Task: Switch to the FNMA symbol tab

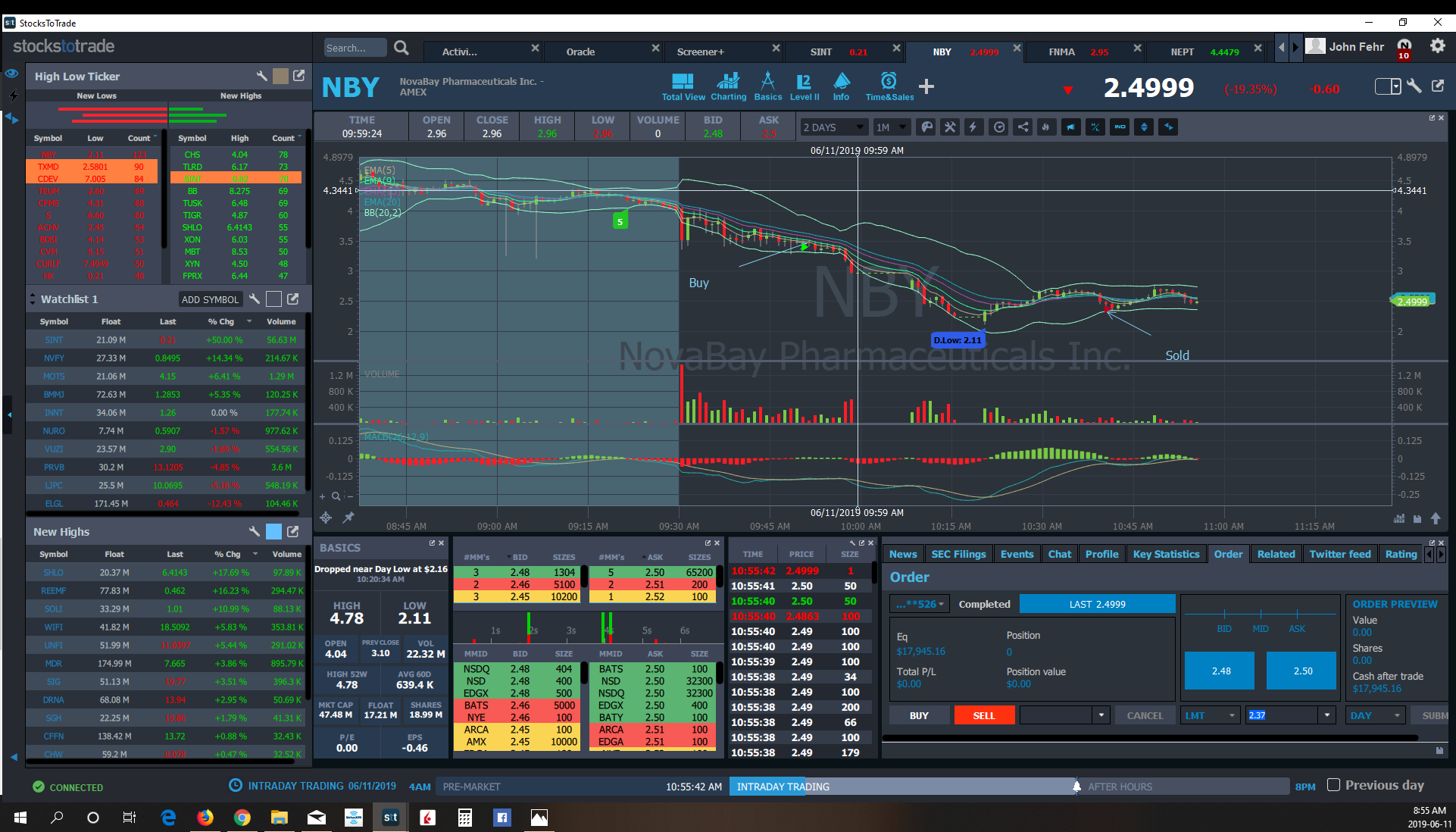Action: 1061,52
